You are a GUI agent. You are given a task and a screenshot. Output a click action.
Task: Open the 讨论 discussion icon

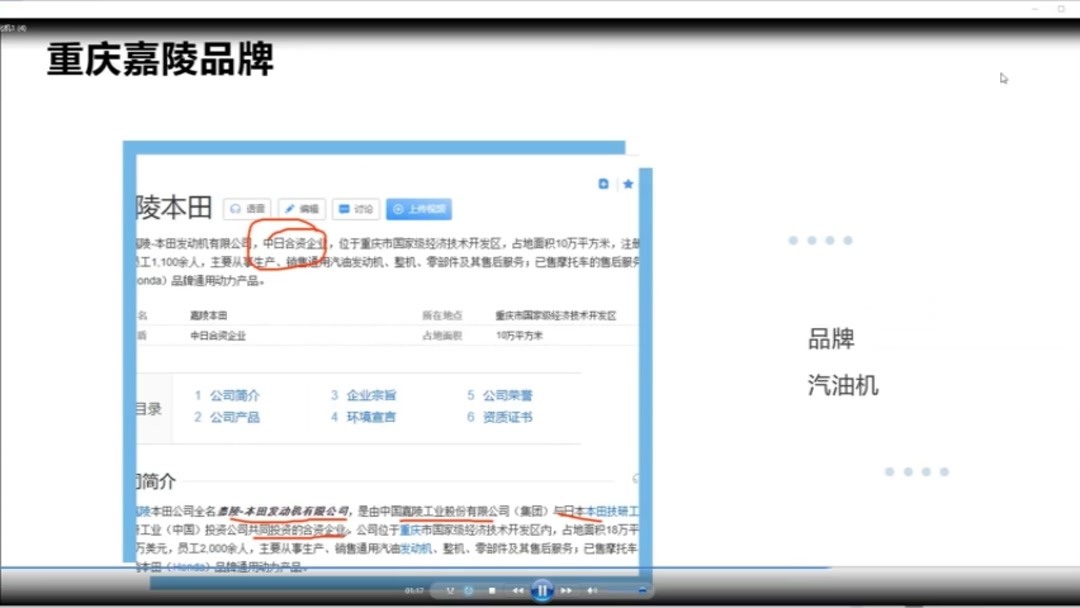click(355, 209)
